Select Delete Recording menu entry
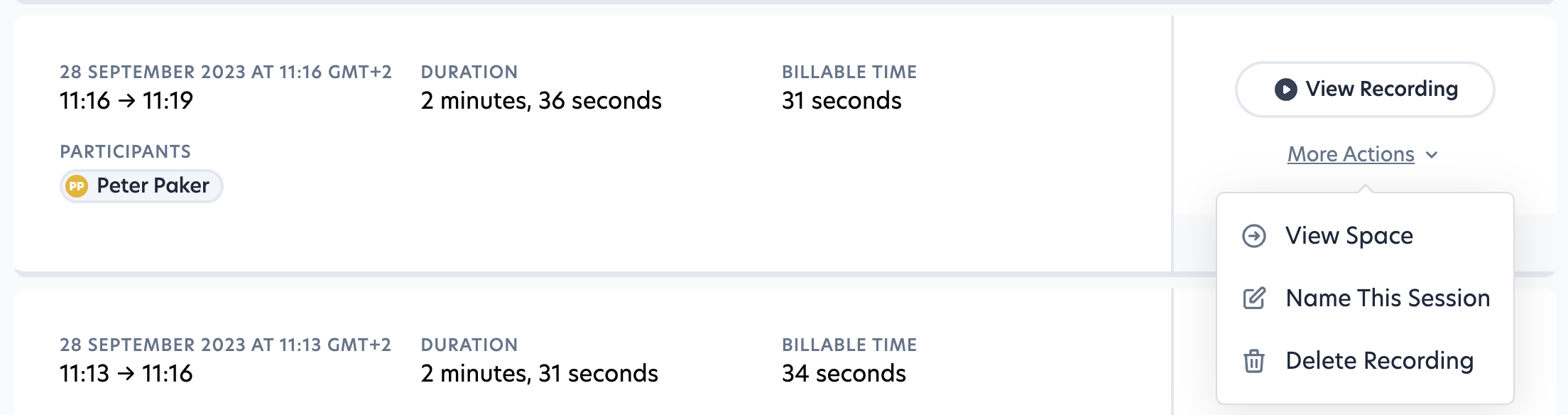Viewport: 1568px width, 415px height. (1379, 361)
